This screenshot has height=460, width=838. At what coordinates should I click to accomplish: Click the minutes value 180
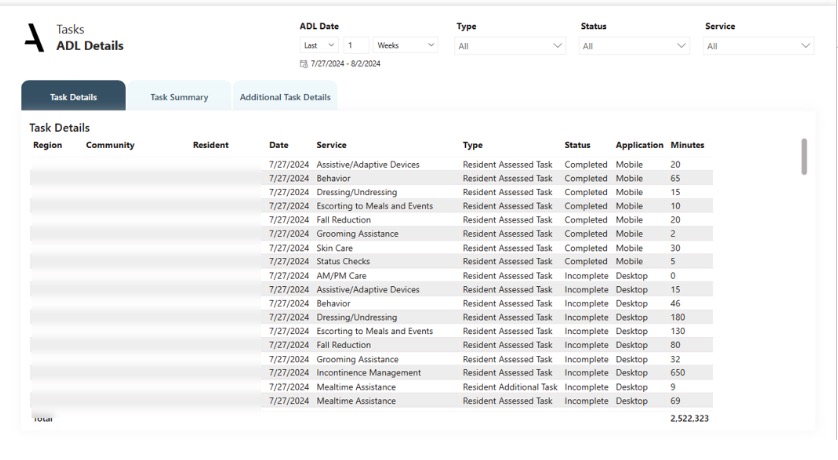(x=678, y=317)
